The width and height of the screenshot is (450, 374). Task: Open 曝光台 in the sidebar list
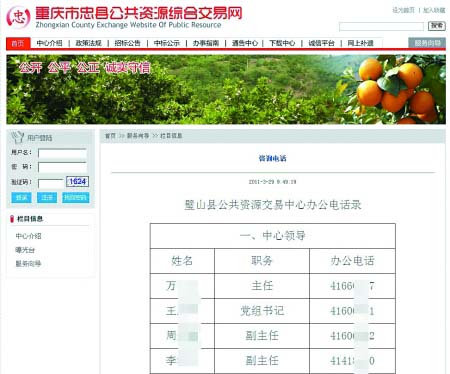click(x=25, y=250)
